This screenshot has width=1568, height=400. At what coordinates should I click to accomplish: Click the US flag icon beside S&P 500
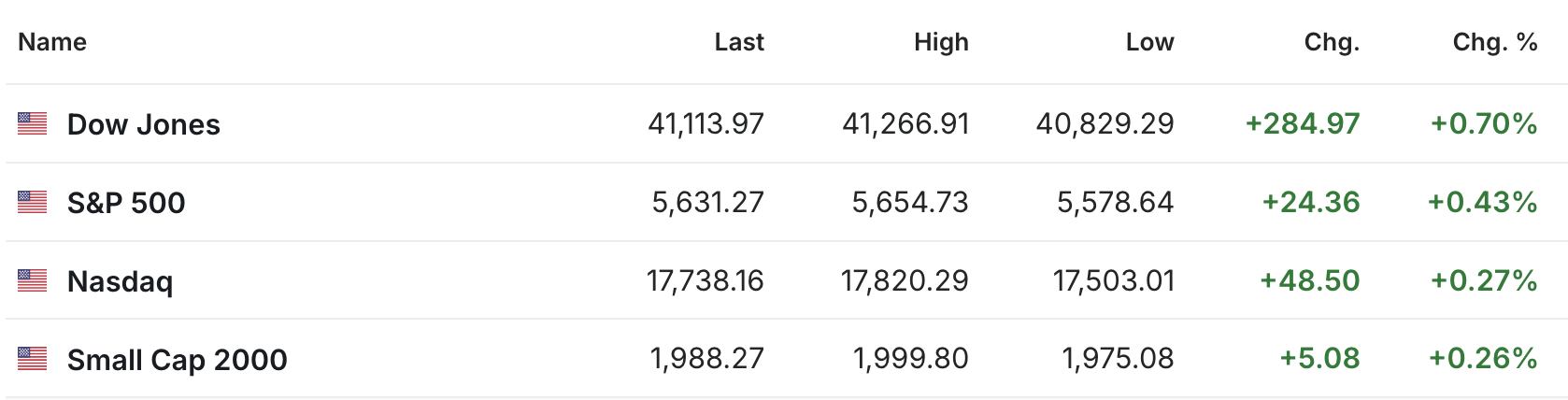(32, 202)
